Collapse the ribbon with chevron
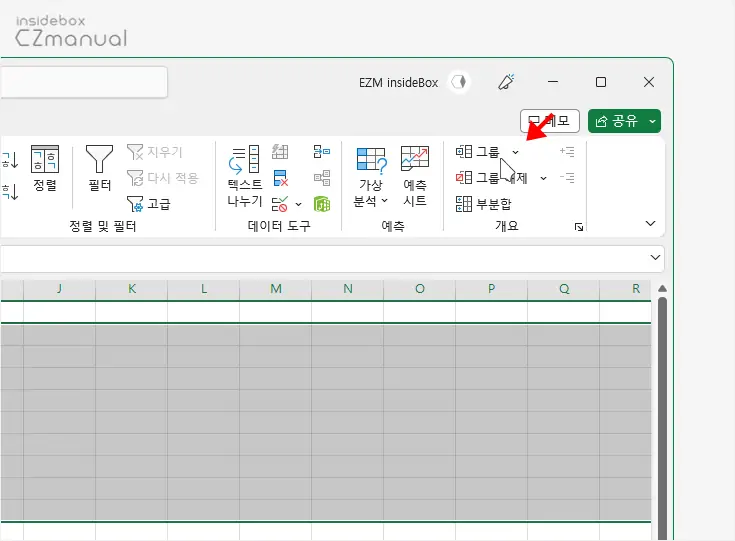The width and height of the screenshot is (735, 541). [650, 223]
